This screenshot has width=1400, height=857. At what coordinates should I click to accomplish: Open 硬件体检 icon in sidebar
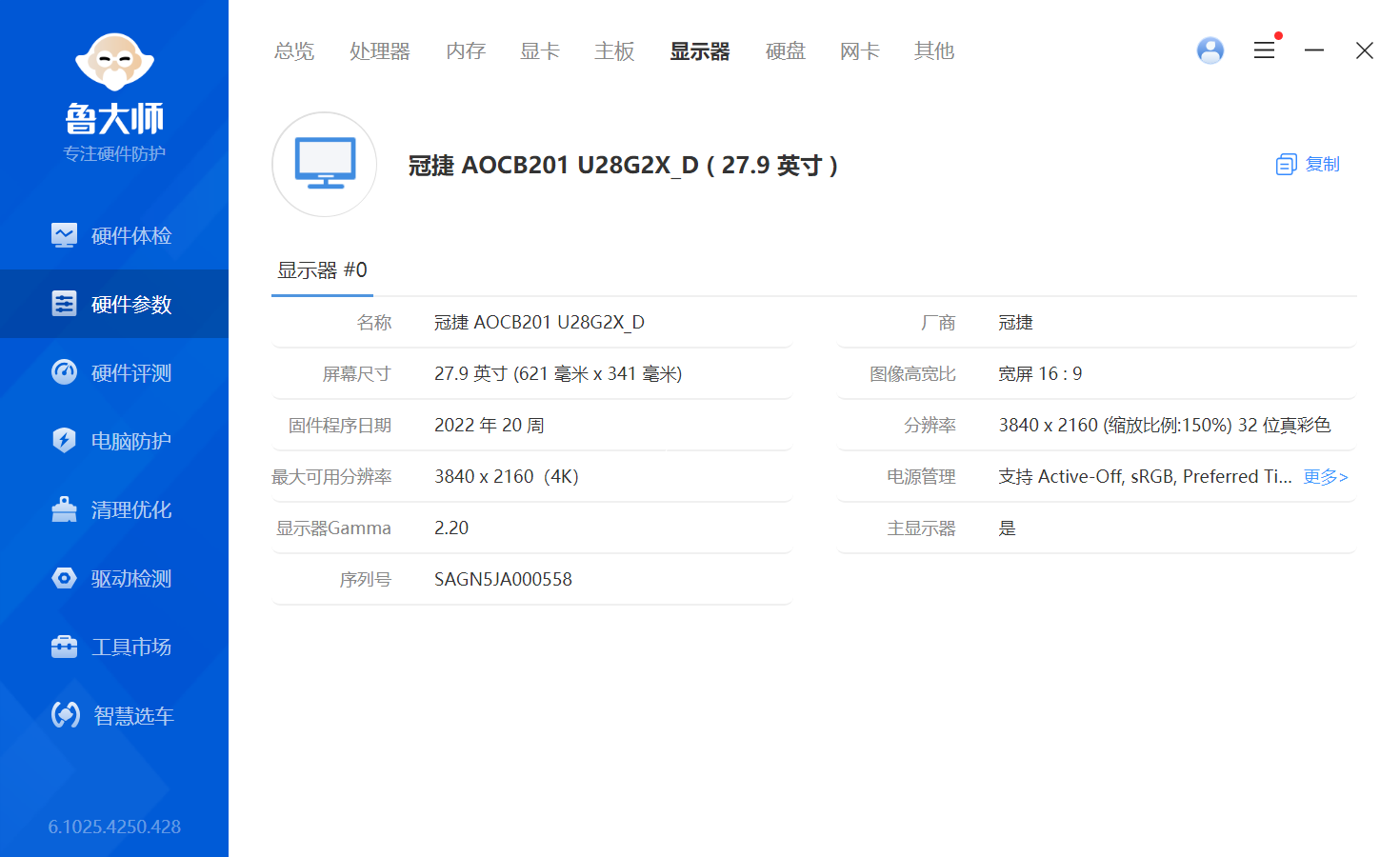click(x=64, y=235)
